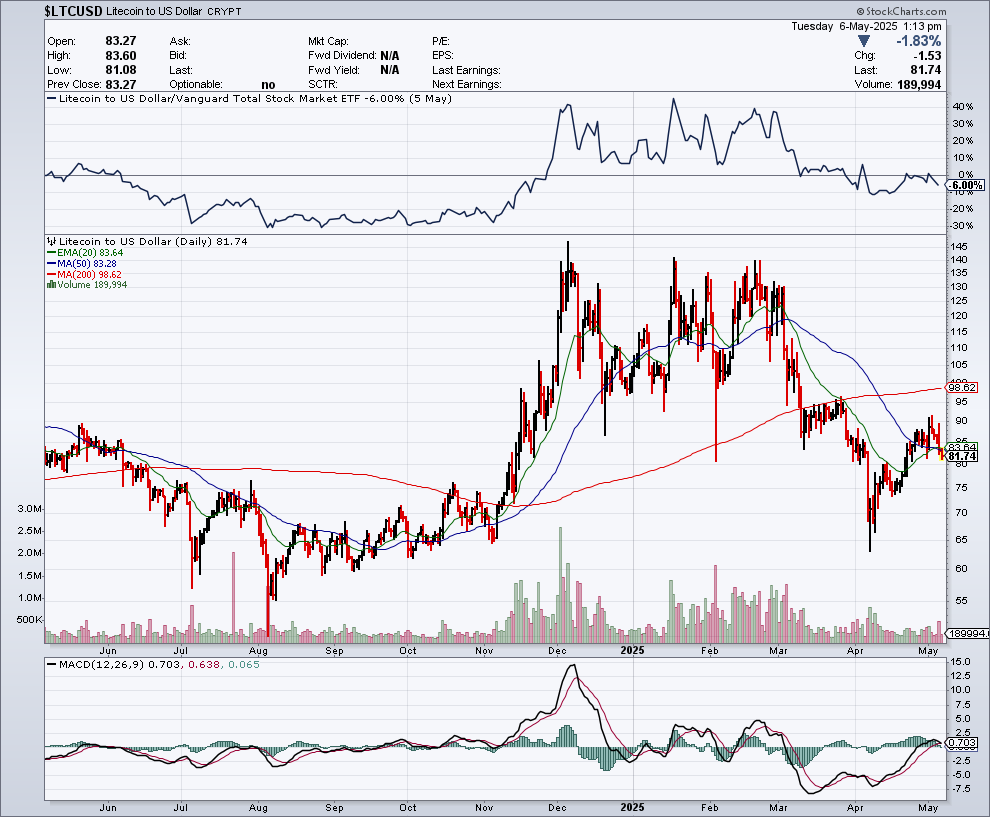Click the Next Earnings field label
This screenshot has width=990, height=817.
pos(467,85)
